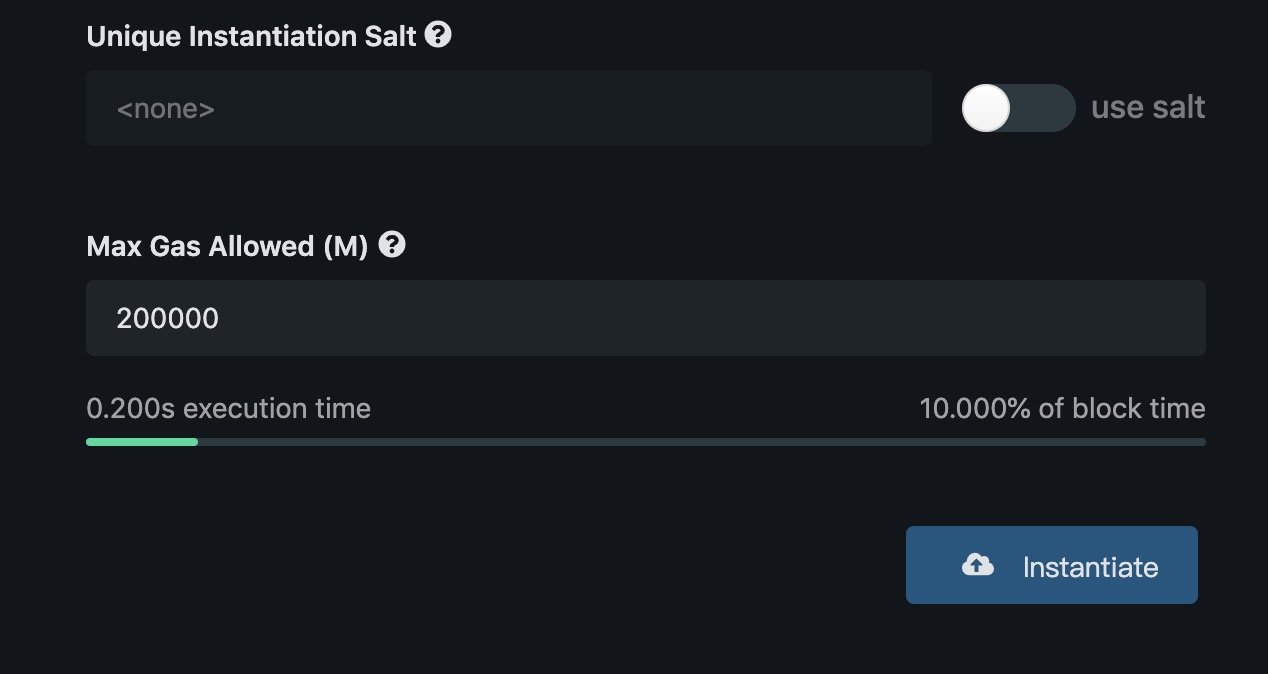This screenshot has width=1268, height=674.
Task: Click the <none> placeholder text
Action: (165, 108)
